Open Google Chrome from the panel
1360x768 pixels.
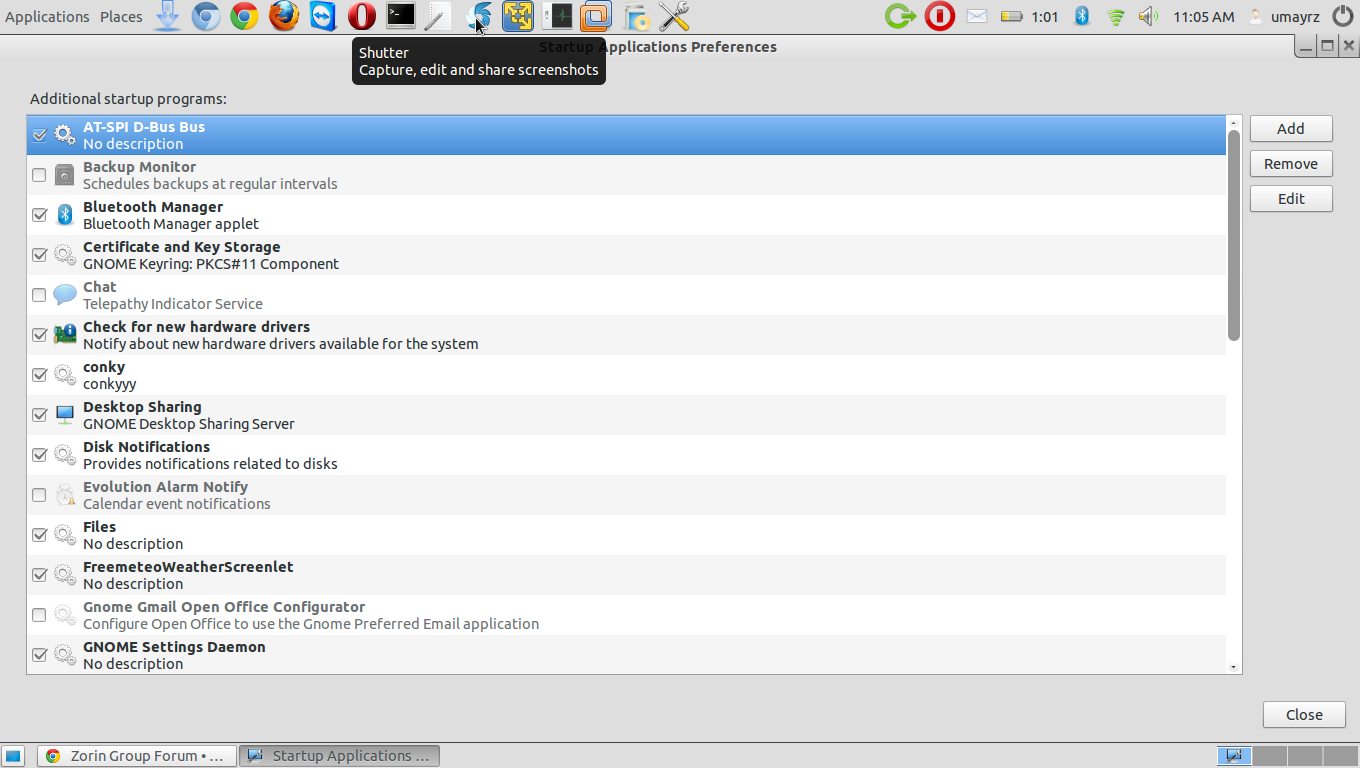[x=245, y=16]
